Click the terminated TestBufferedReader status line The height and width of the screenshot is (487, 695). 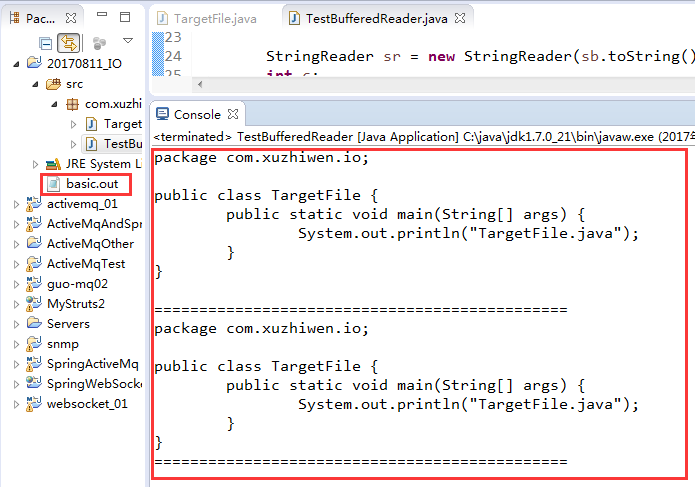tap(424, 137)
